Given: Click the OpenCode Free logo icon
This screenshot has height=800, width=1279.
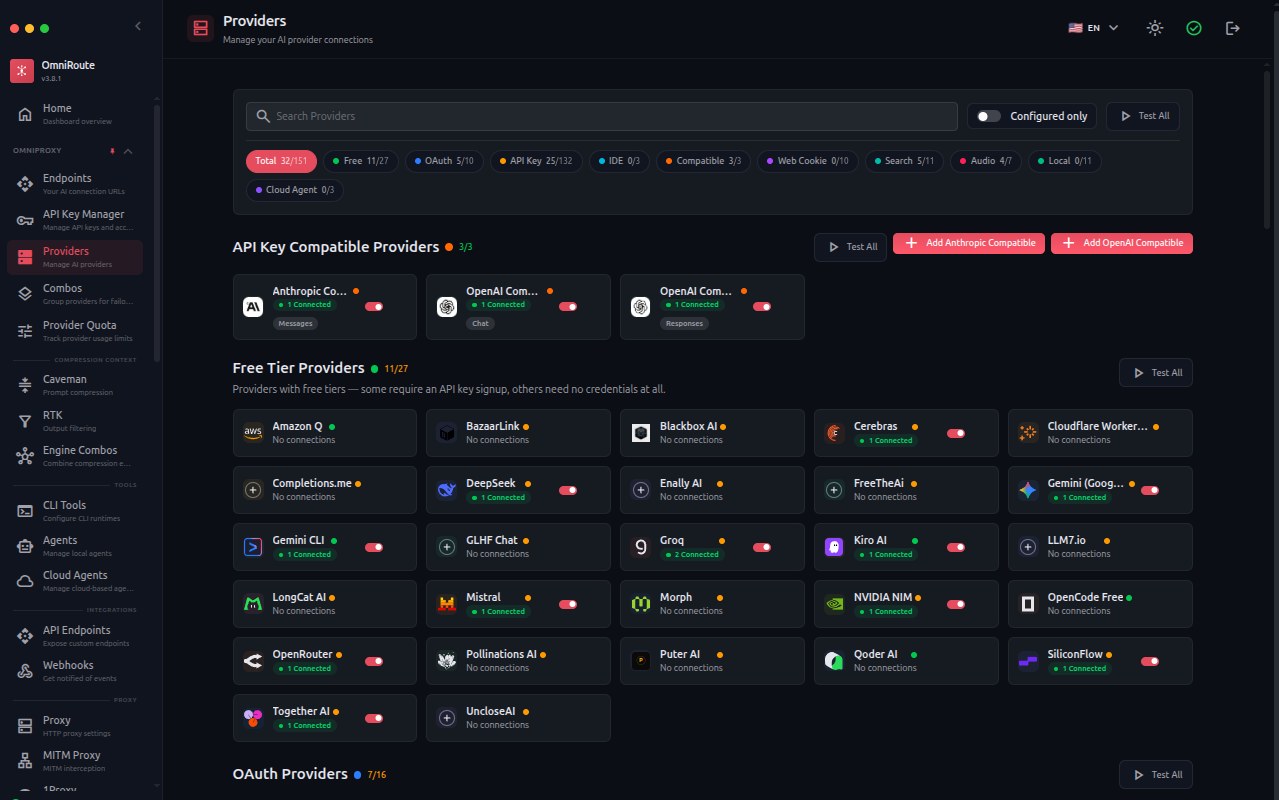Looking at the screenshot, I should (1028, 604).
